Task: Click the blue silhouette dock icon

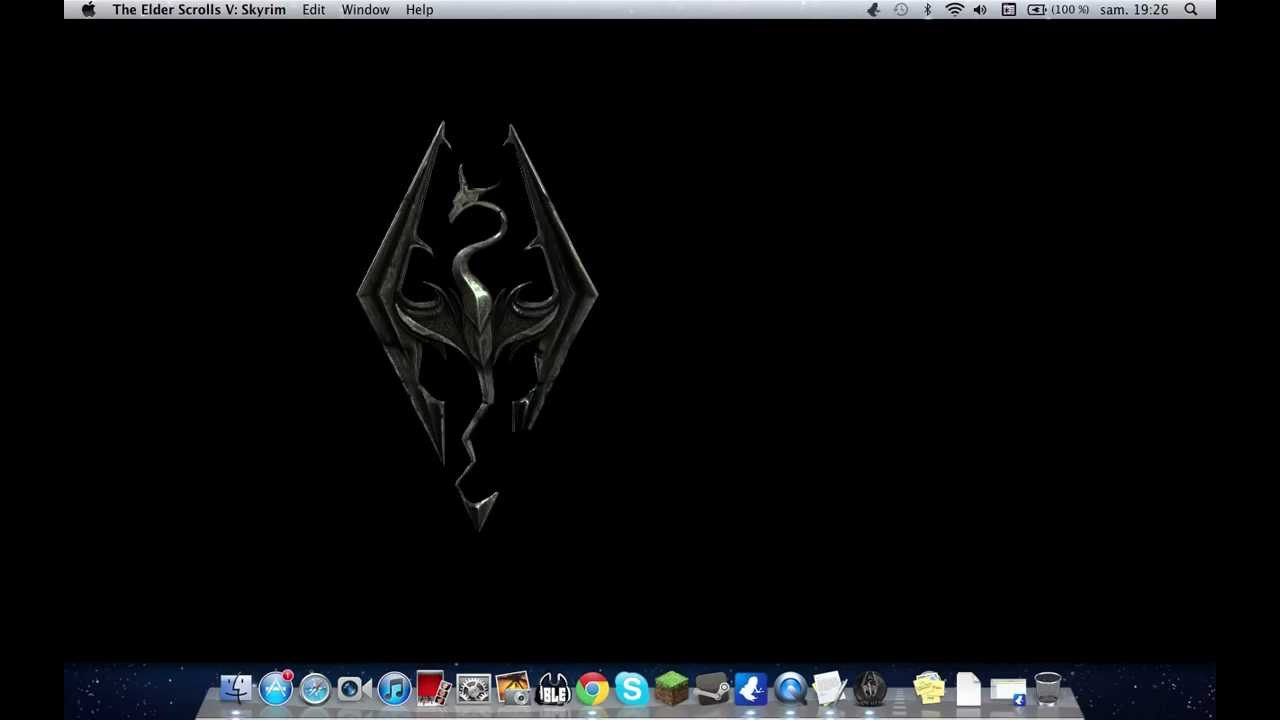Action: point(750,689)
